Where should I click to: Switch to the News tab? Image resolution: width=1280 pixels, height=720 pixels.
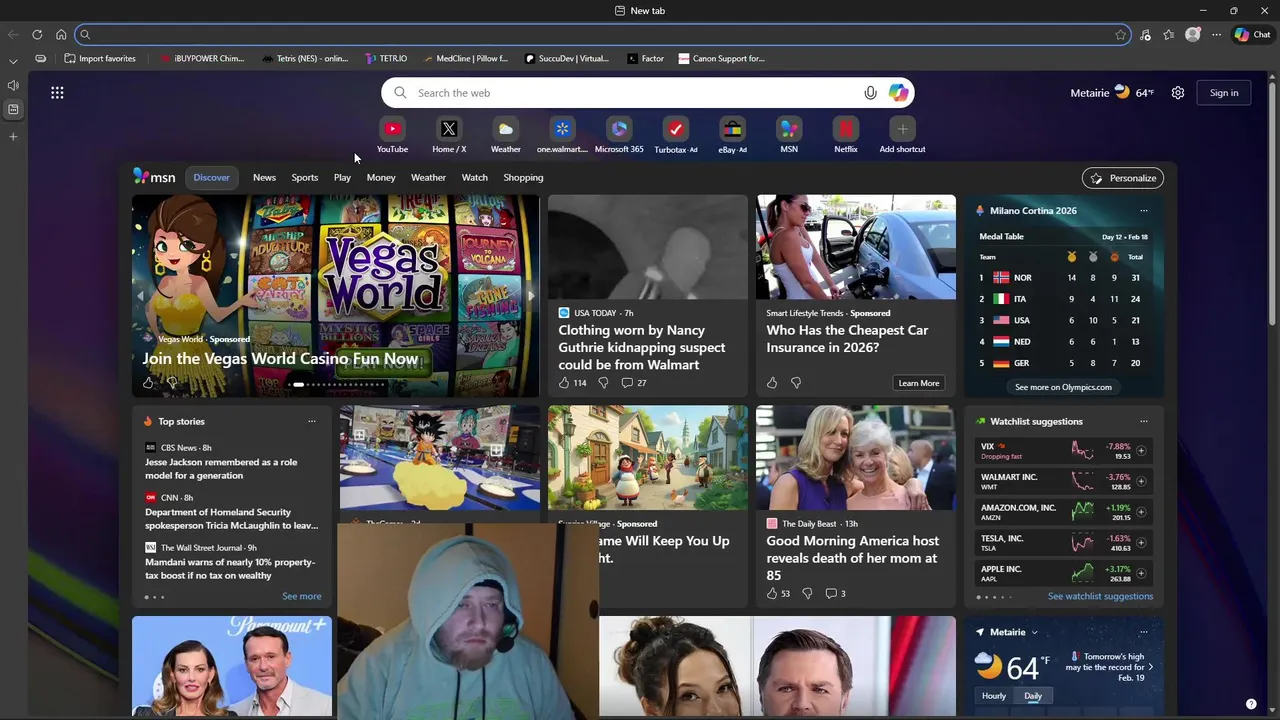[x=264, y=178]
